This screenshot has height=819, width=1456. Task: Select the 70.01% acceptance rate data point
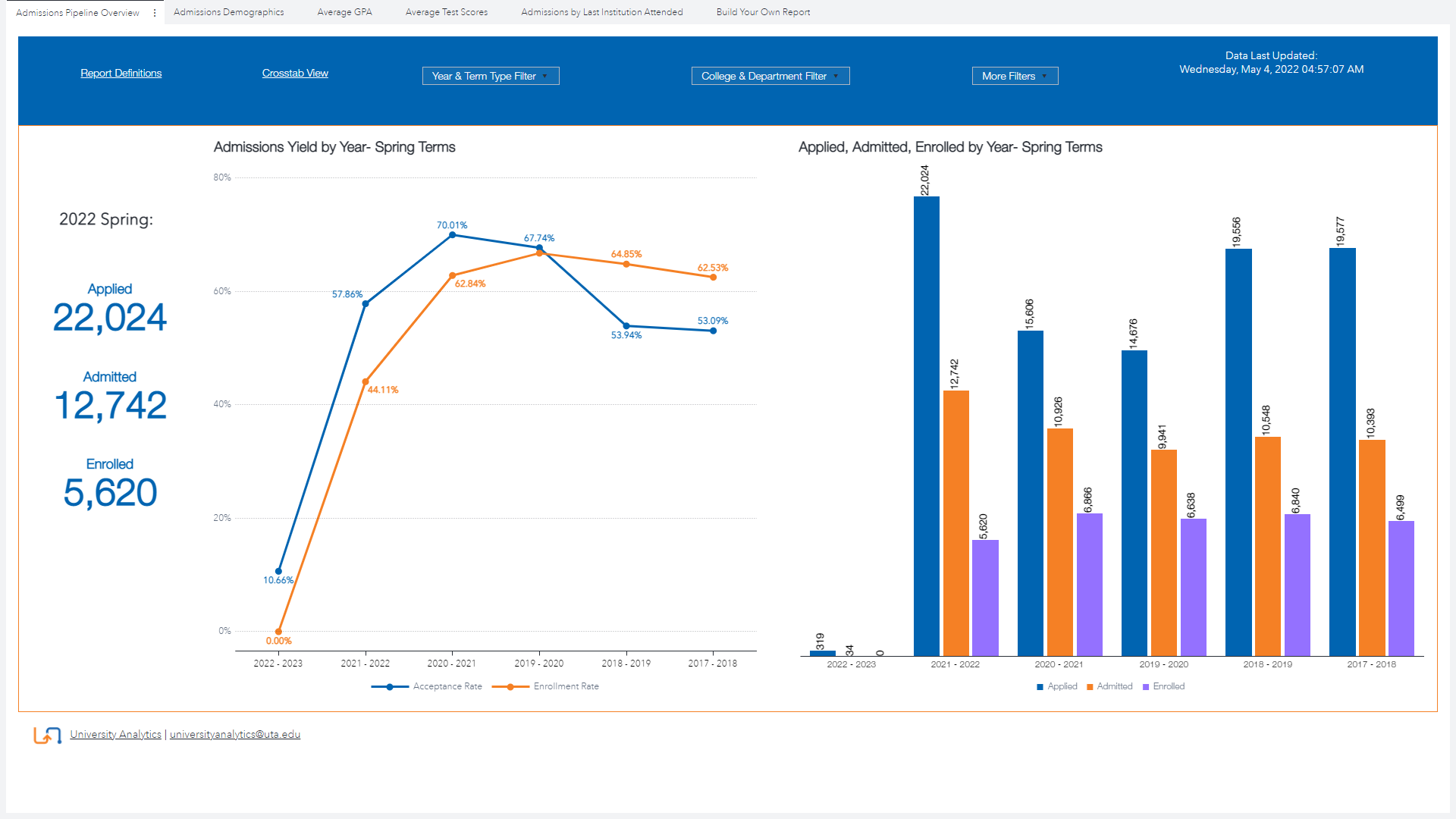point(453,235)
